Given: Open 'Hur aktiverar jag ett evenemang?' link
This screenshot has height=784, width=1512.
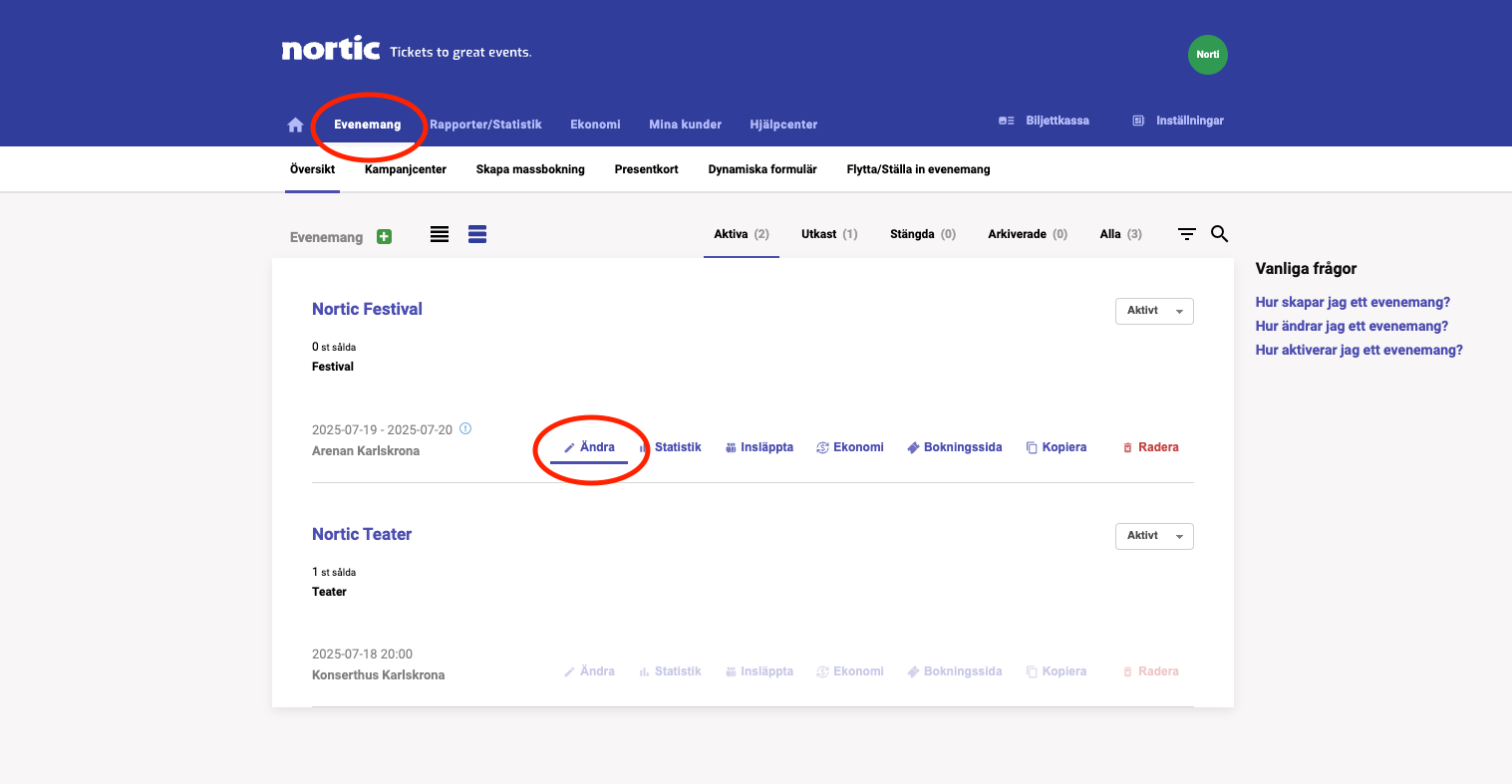Looking at the screenshot, I should pyautogui.click(x=1360, y=350).
